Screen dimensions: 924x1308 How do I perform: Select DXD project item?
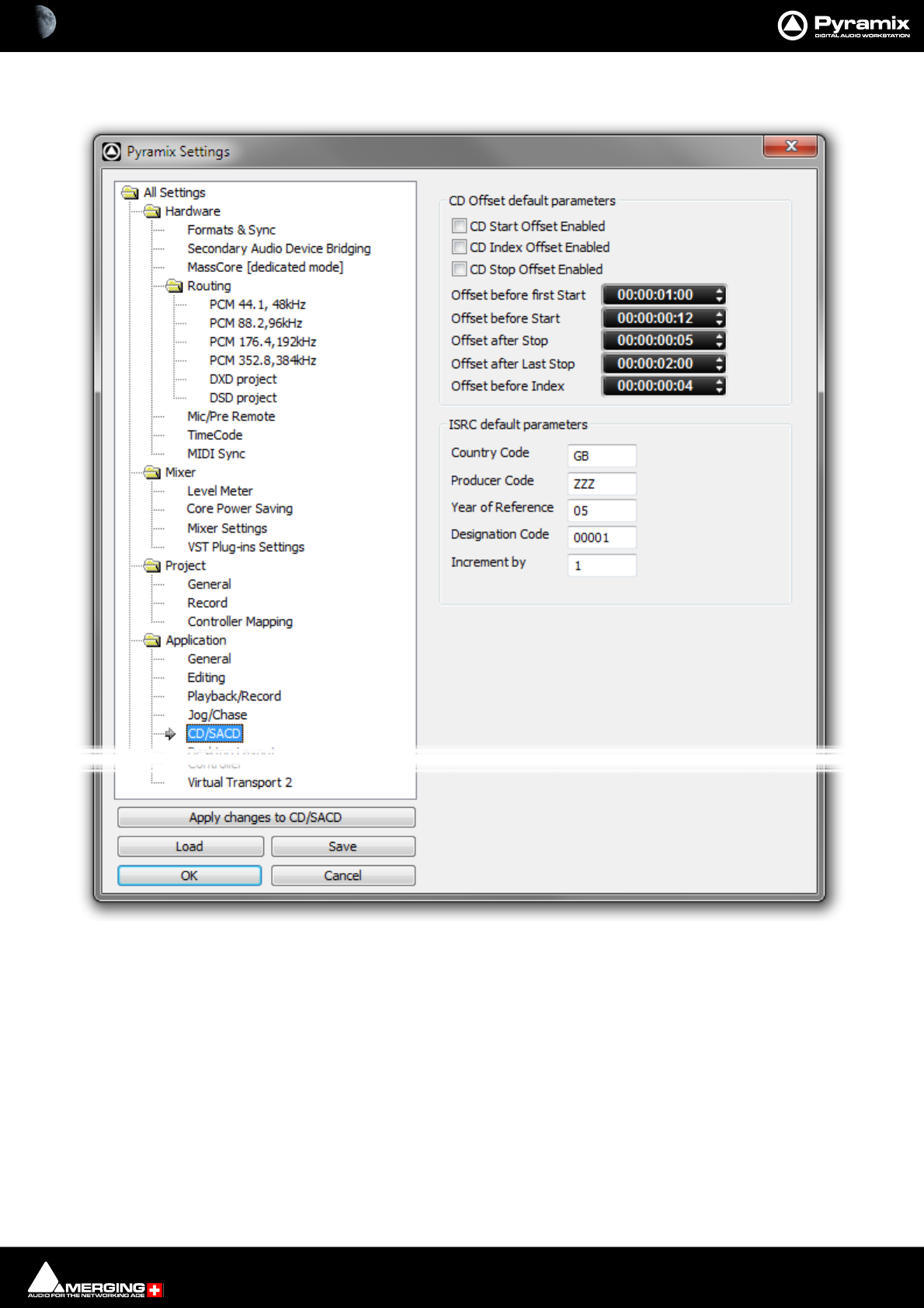pos(243,379)
